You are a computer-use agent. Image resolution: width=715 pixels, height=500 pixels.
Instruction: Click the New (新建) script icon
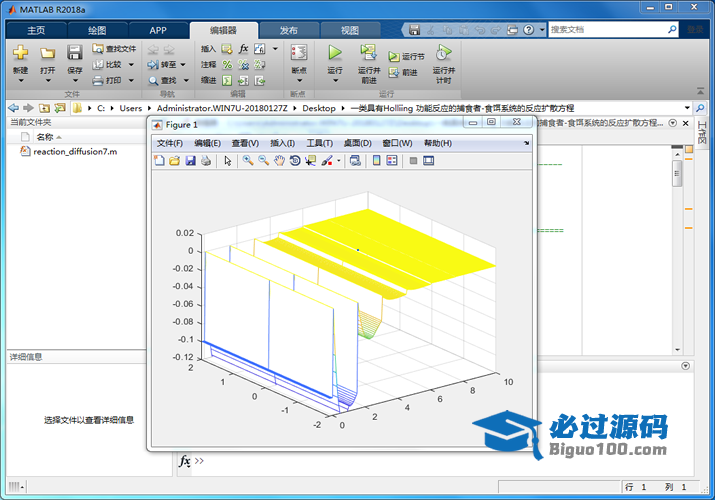tap(21, 53)
